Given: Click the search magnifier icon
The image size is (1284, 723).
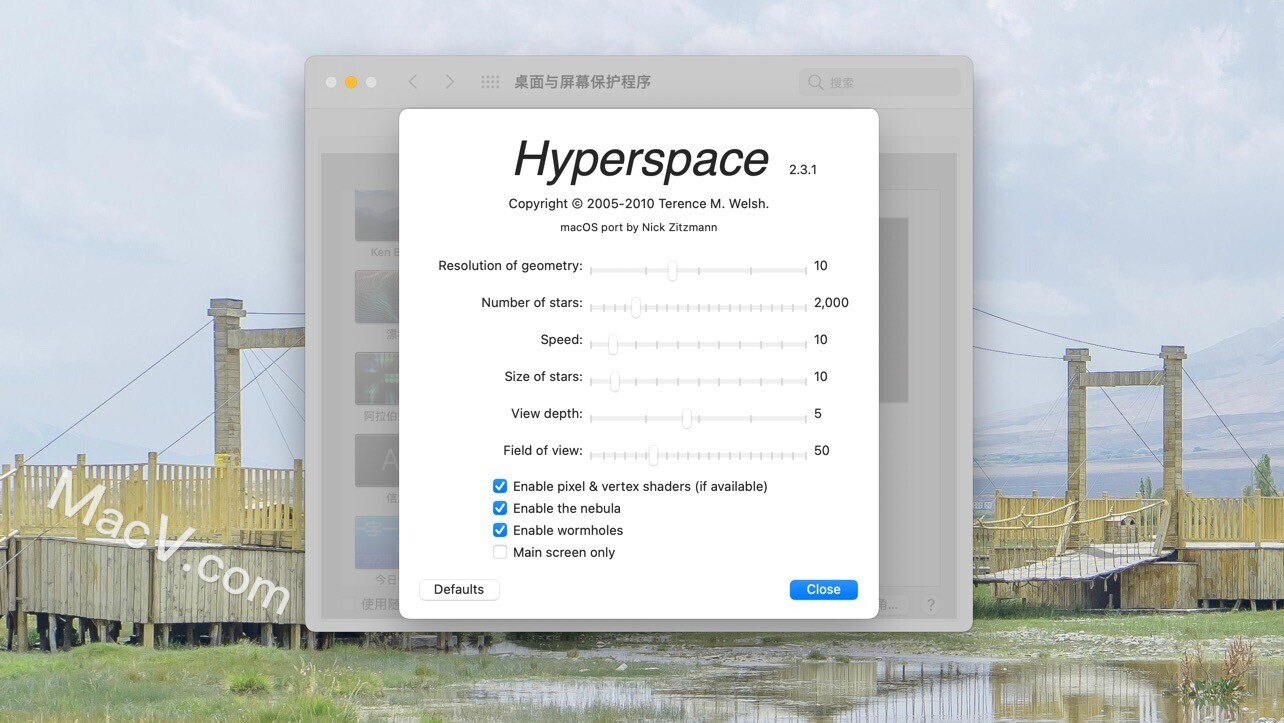Looking at the screenshot, I should tap(816, 82).
